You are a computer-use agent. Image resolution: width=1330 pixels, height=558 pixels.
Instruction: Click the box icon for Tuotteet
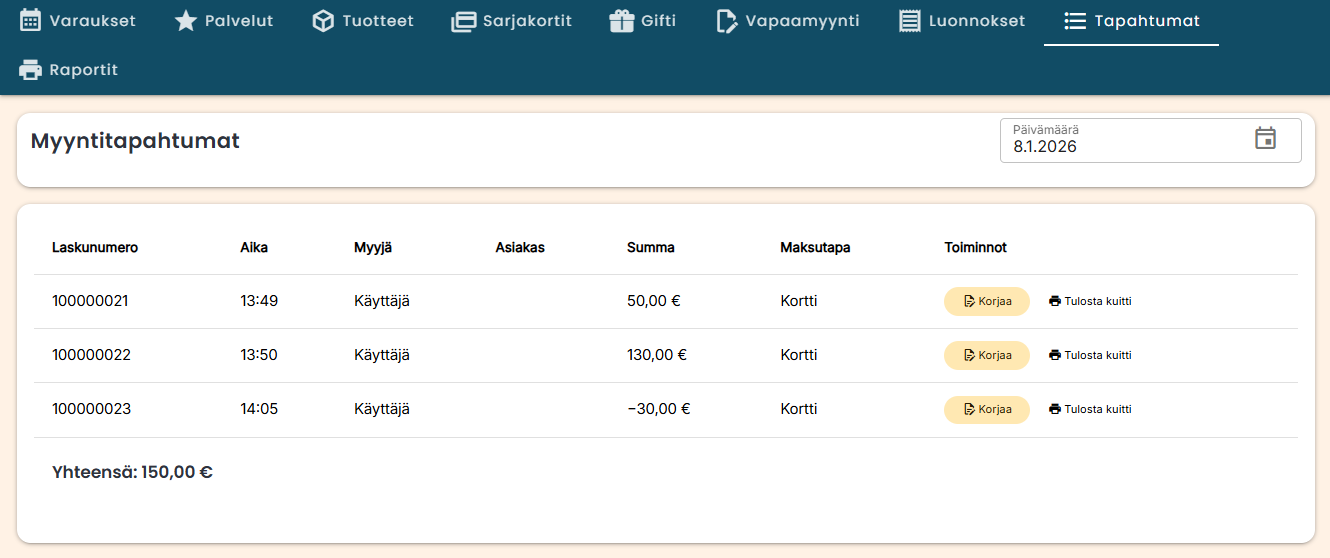pyautogui.click(x=323, y=21)
